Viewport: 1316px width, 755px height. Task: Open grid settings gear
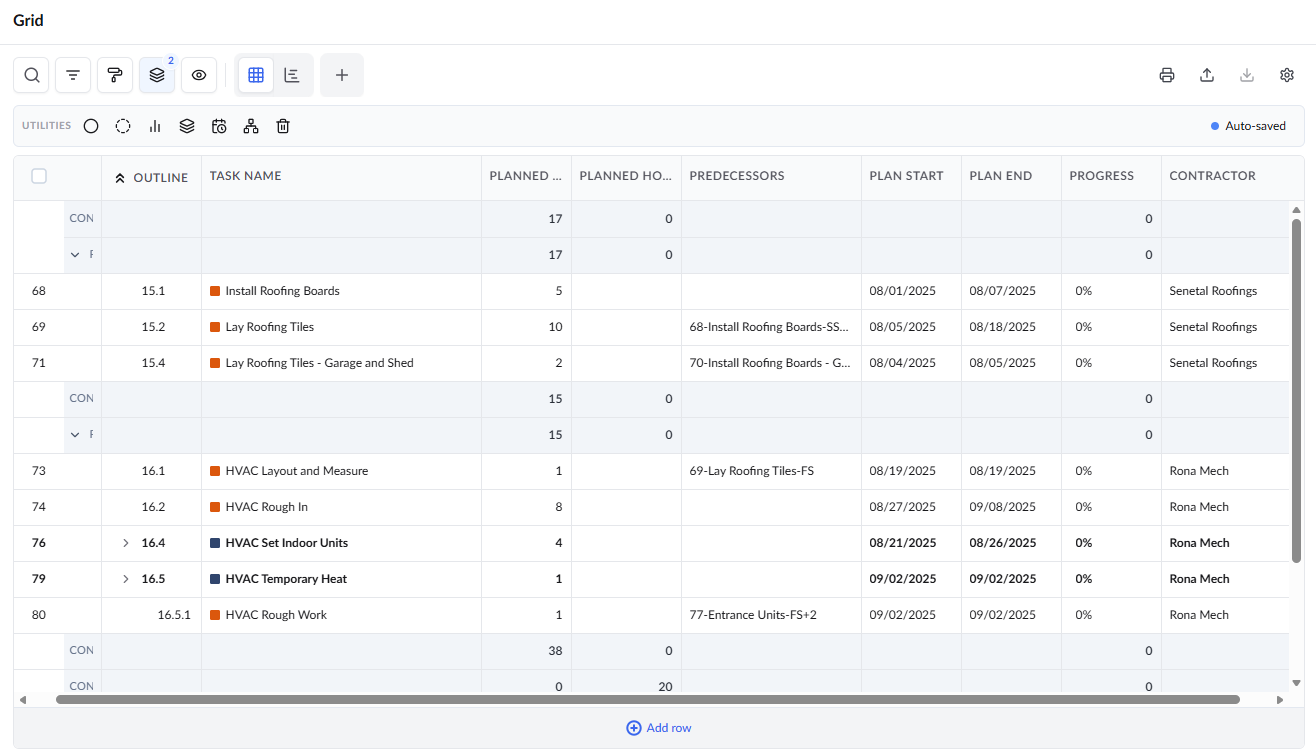click(x=1287, y=75)
